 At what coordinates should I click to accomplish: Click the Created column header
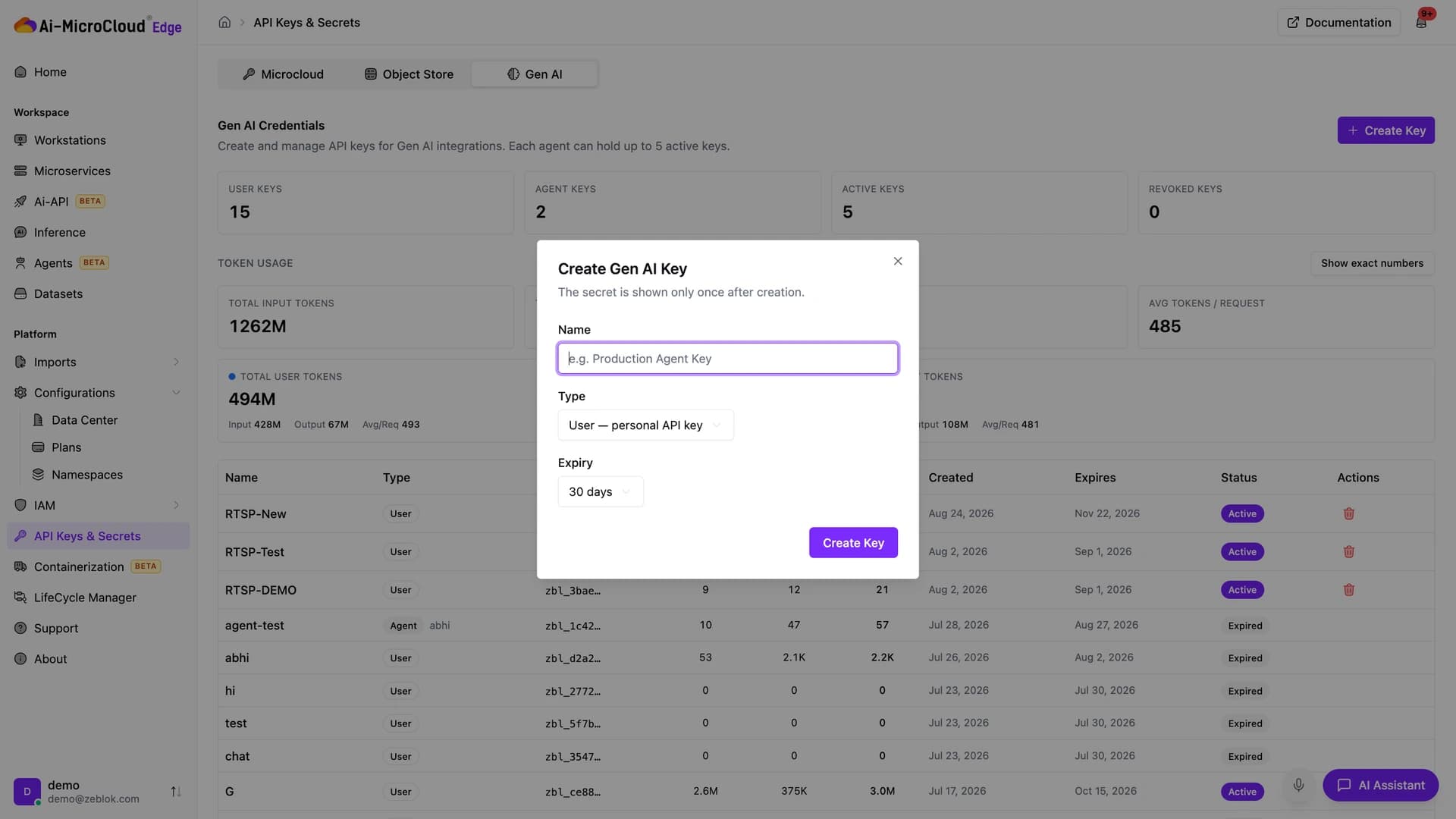click(x=950, y=478)
